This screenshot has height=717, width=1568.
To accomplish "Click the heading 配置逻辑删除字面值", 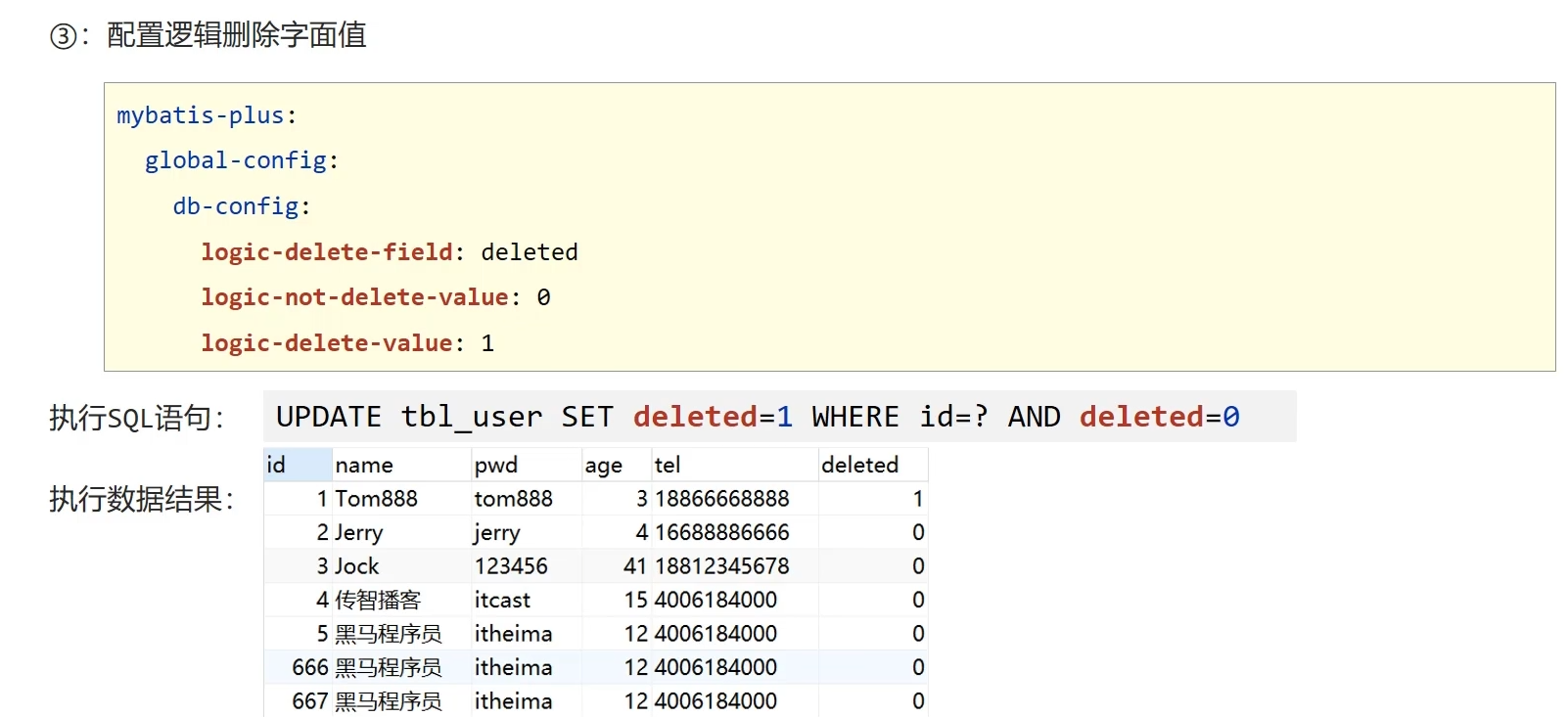I will pyautogui.click(x=236, y=35).
